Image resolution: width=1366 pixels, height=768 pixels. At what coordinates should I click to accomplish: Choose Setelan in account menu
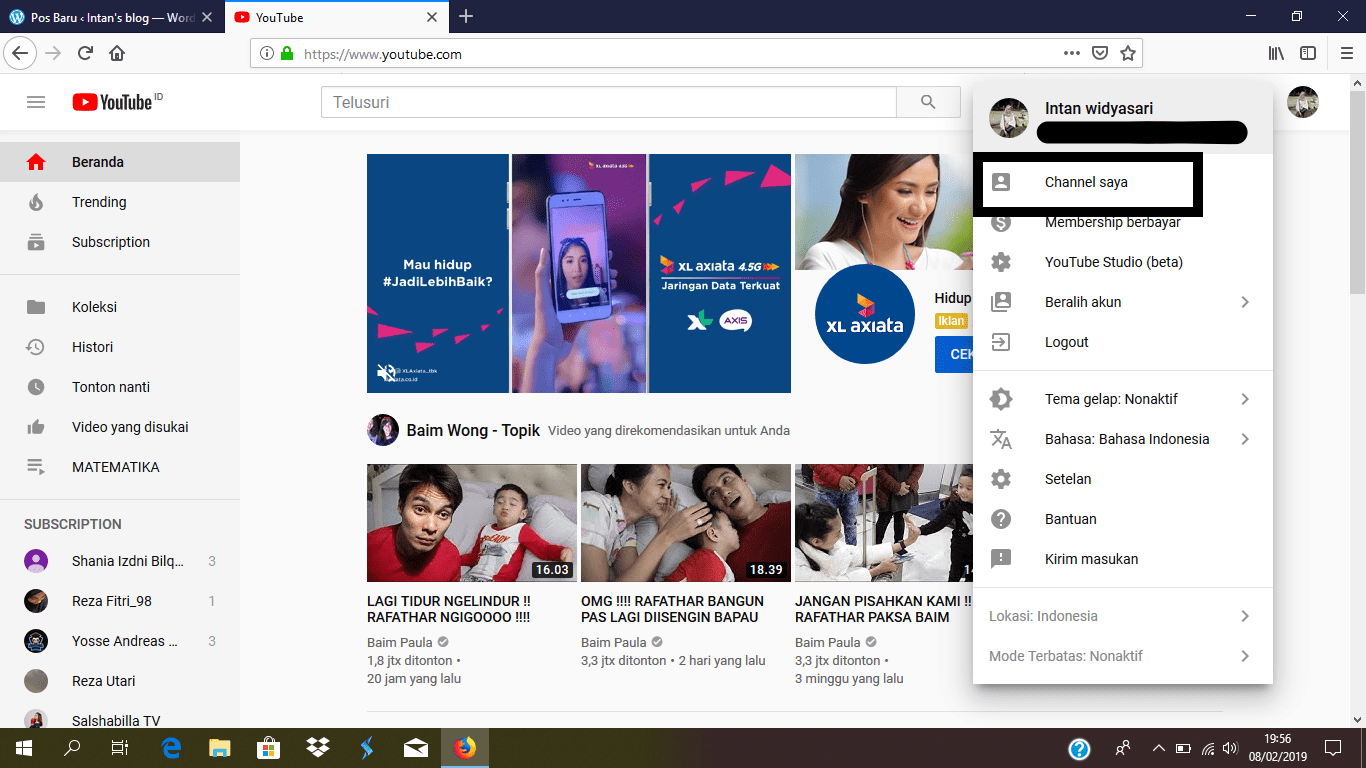1123,479
